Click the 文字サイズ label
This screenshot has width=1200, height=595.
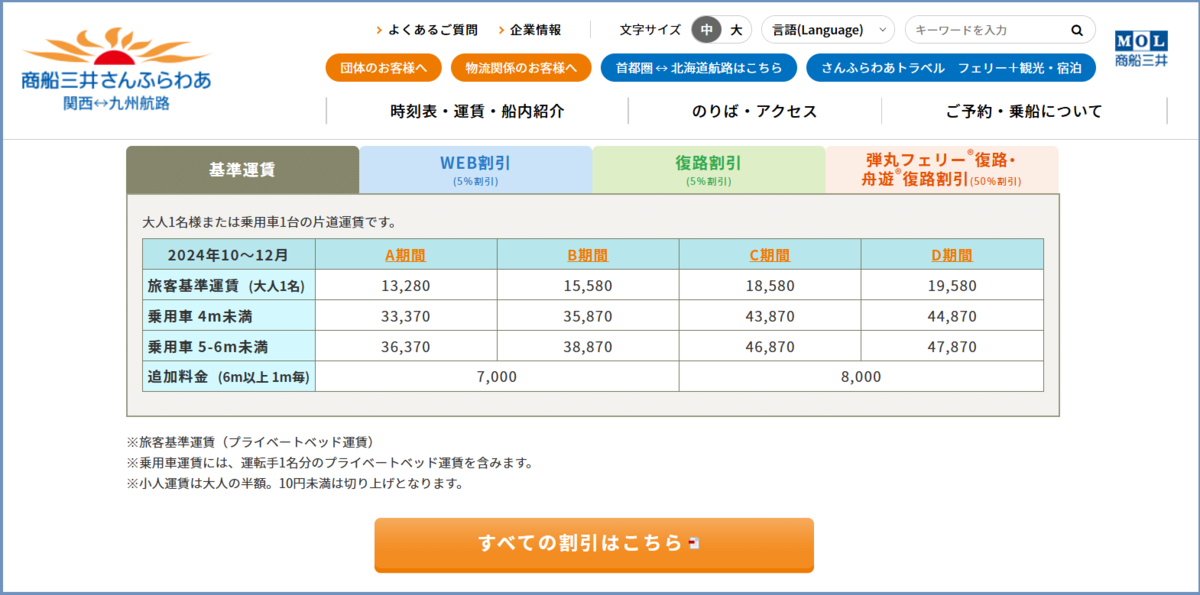tap(650, 30)
